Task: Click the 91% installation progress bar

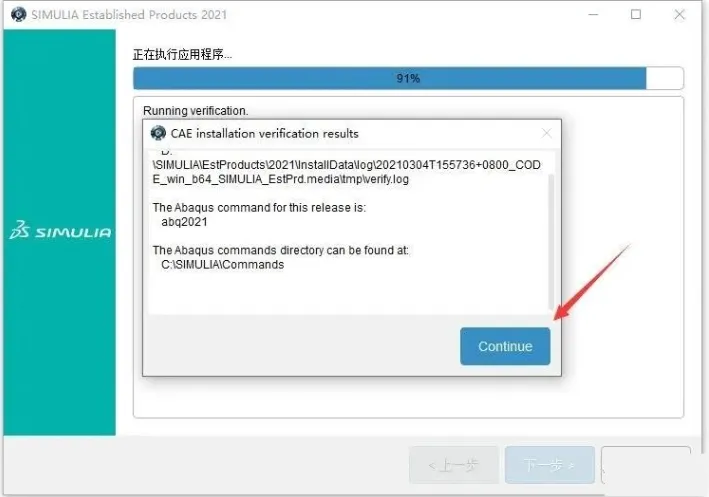Action: tap(408, 78)
